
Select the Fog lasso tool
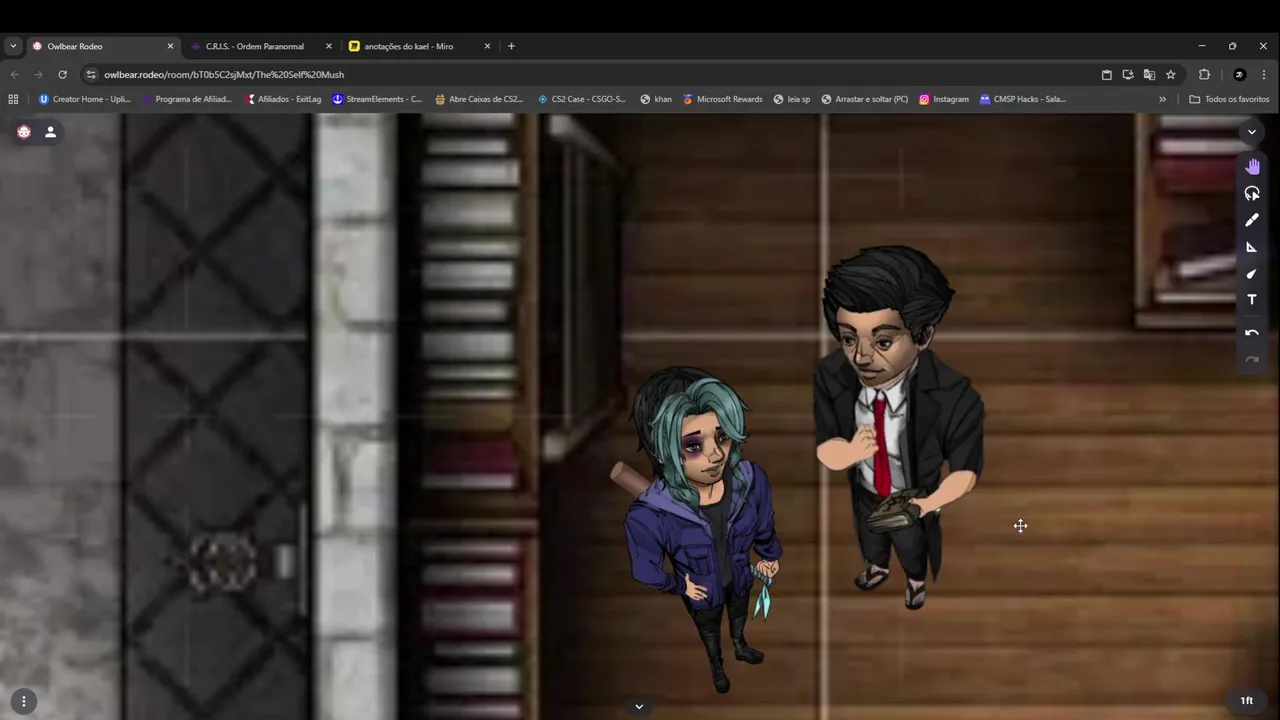click(1252, 194)
